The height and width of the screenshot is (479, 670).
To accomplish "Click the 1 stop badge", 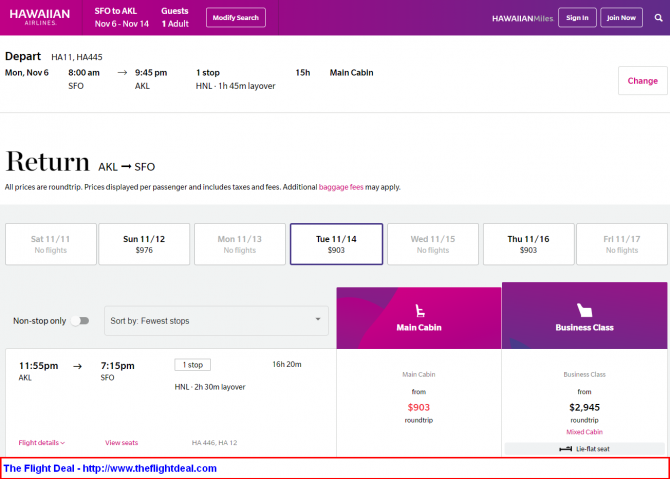I will click(193, 365).
